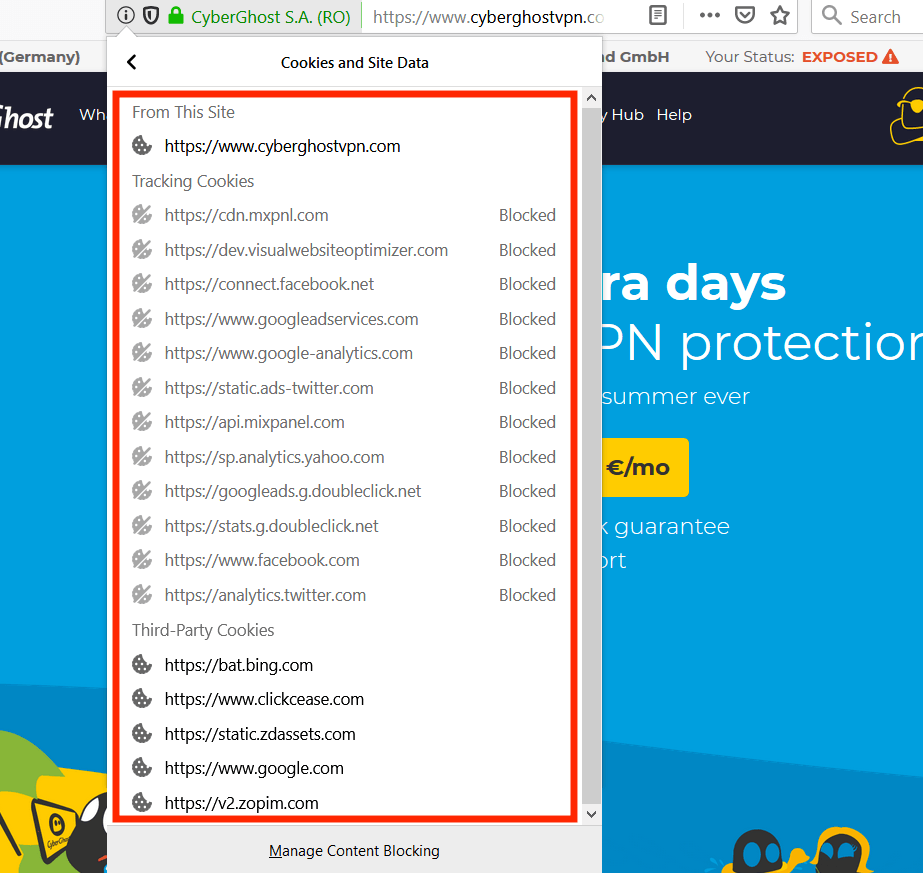Select https://www.cyberghostvpn.com entry

click(x=283, y=146)
